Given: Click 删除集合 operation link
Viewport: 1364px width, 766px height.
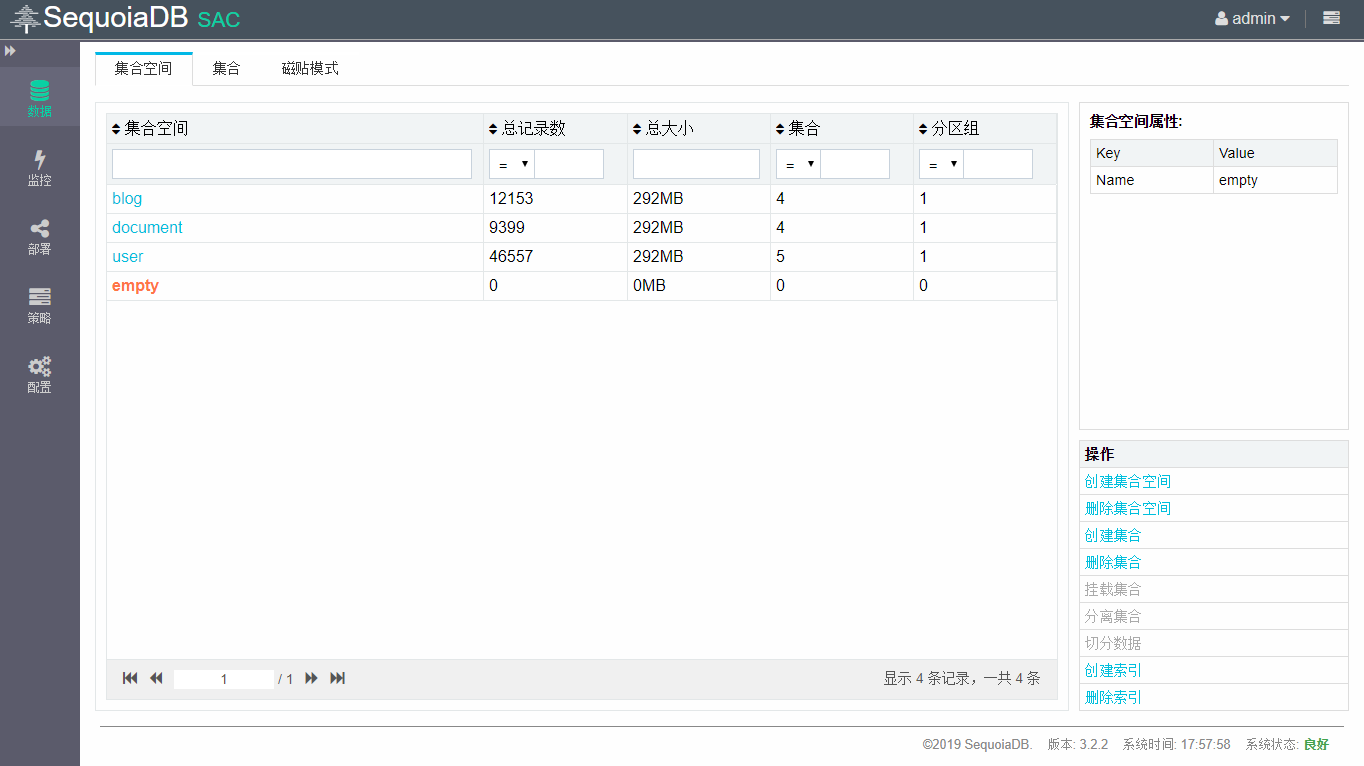Looking at the screenshot, I should coord(1113,562).
